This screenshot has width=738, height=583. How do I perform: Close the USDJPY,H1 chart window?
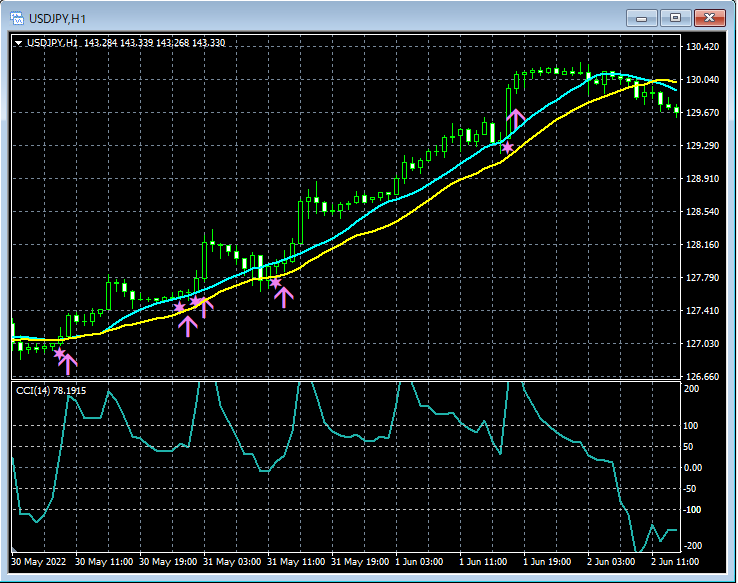pos(710,18)
